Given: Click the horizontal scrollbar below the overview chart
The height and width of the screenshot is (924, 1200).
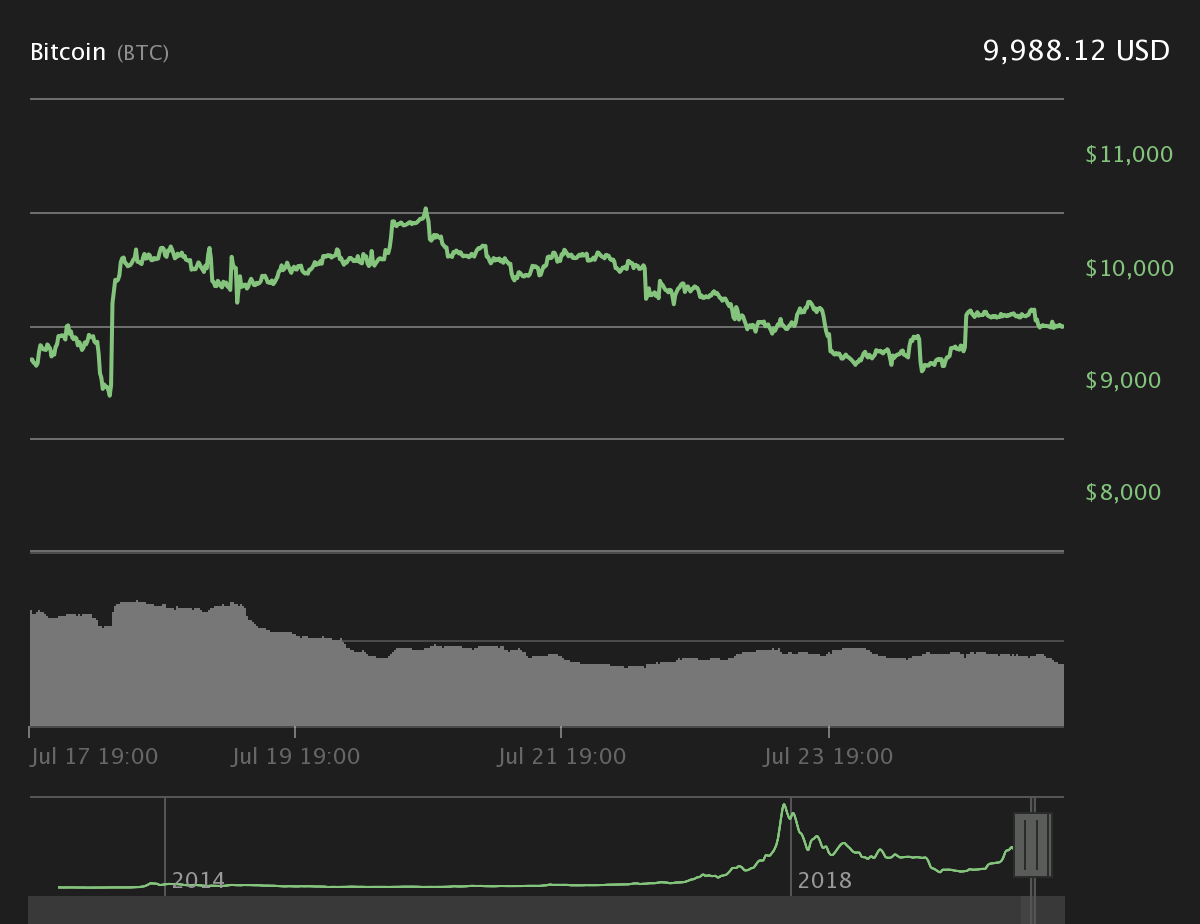Looking at the screenshot, I should [x=546, y=910].
